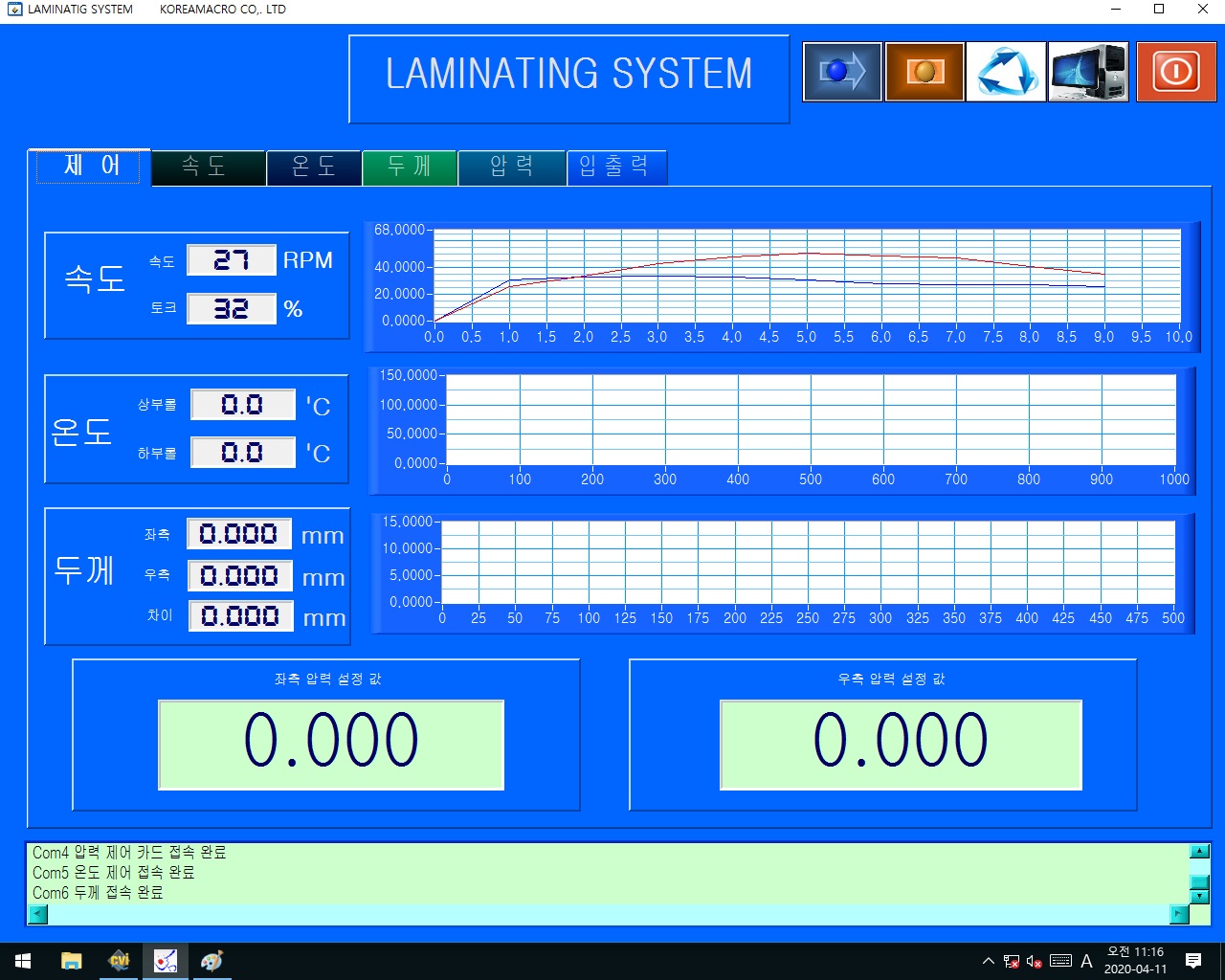The image size is (1225, 980).
Task: Click the blue circular arrows refresh icon
Action: click(1006, 72)
